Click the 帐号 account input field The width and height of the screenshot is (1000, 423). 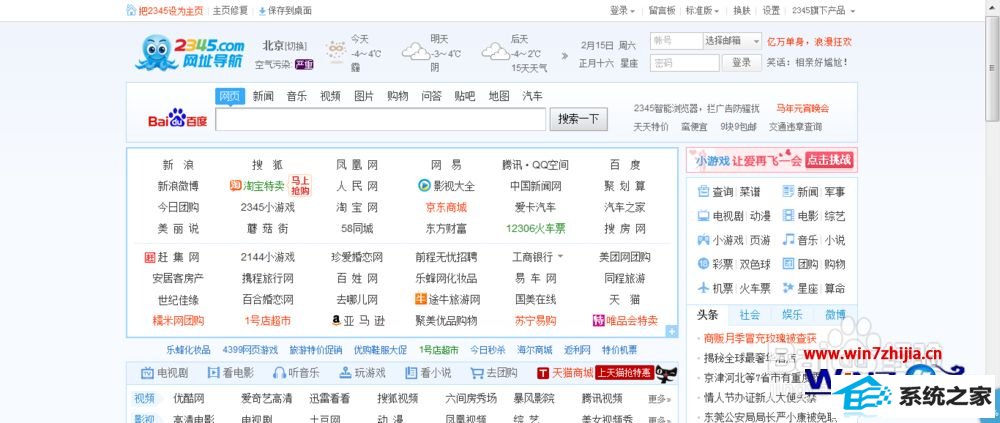[675, 41]
